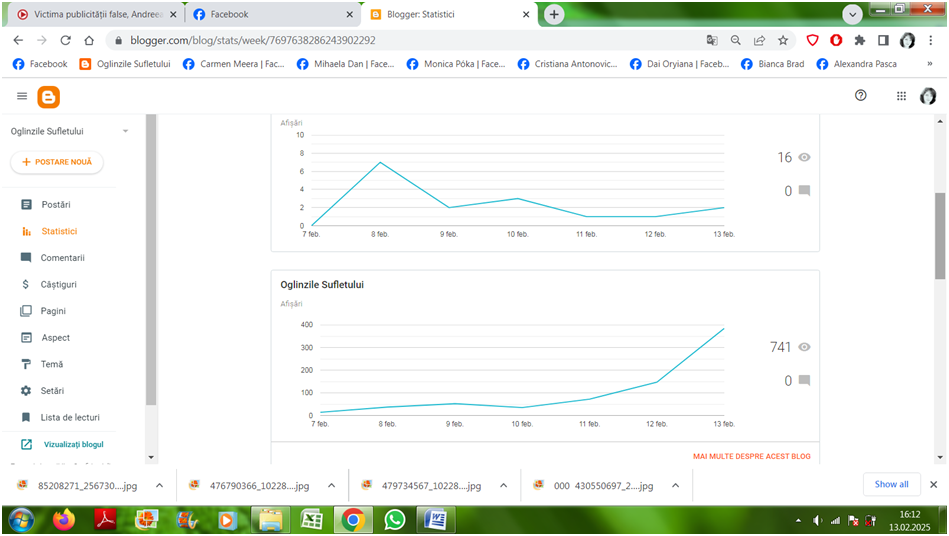Click the orange Blogger logo

pyautogui.click(x=48, y=97)
